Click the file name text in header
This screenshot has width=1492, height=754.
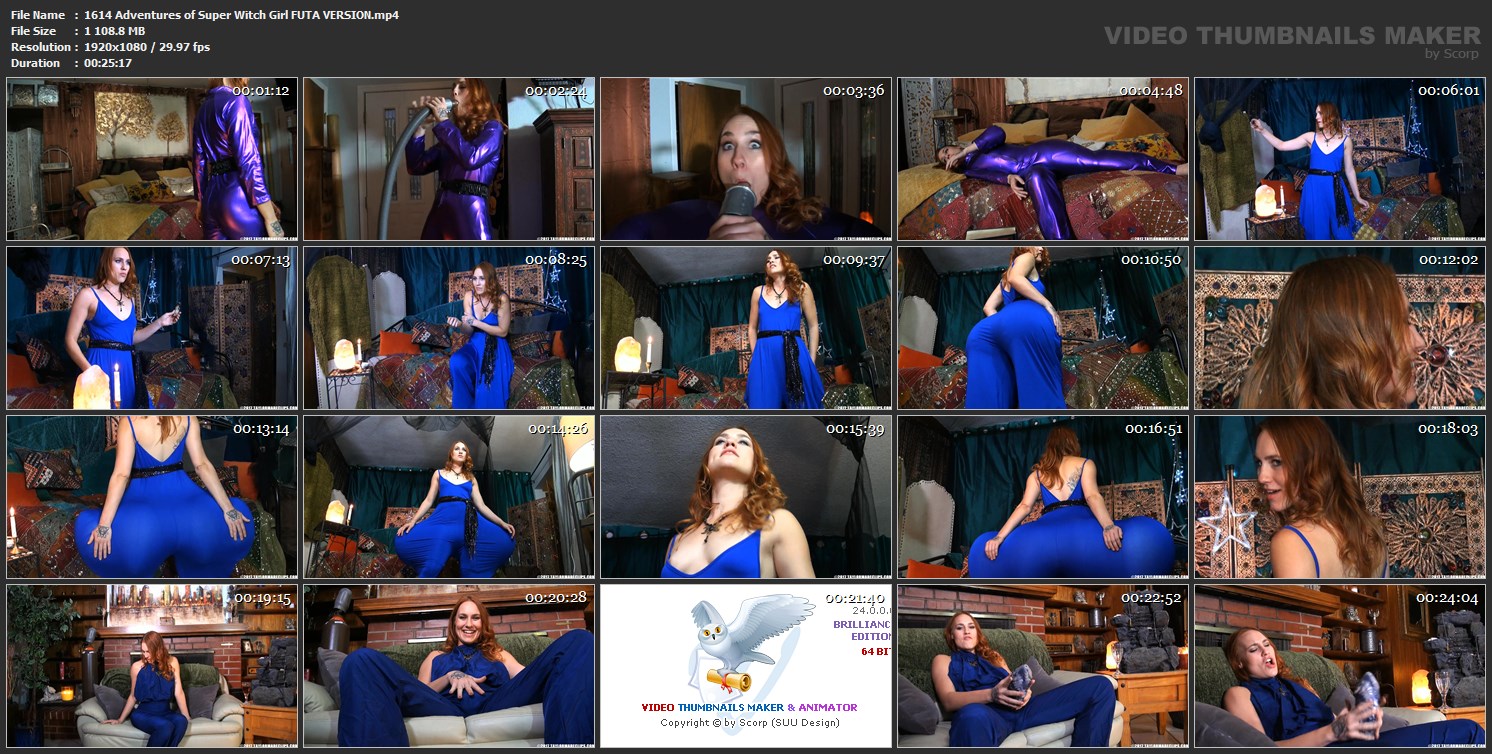coord(241,15)
